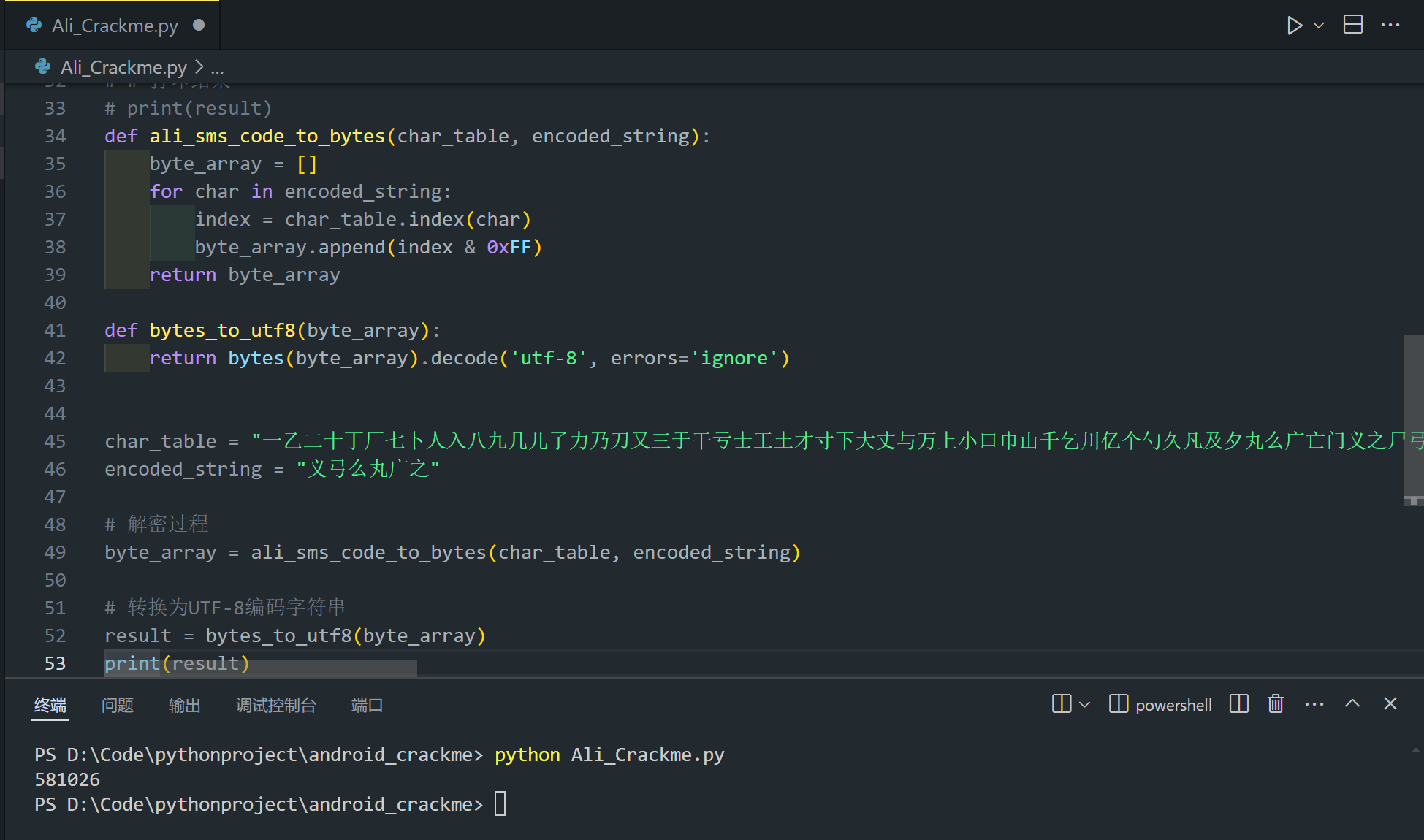
Task: Click result assignment on line 52
Action: point(295,636)
